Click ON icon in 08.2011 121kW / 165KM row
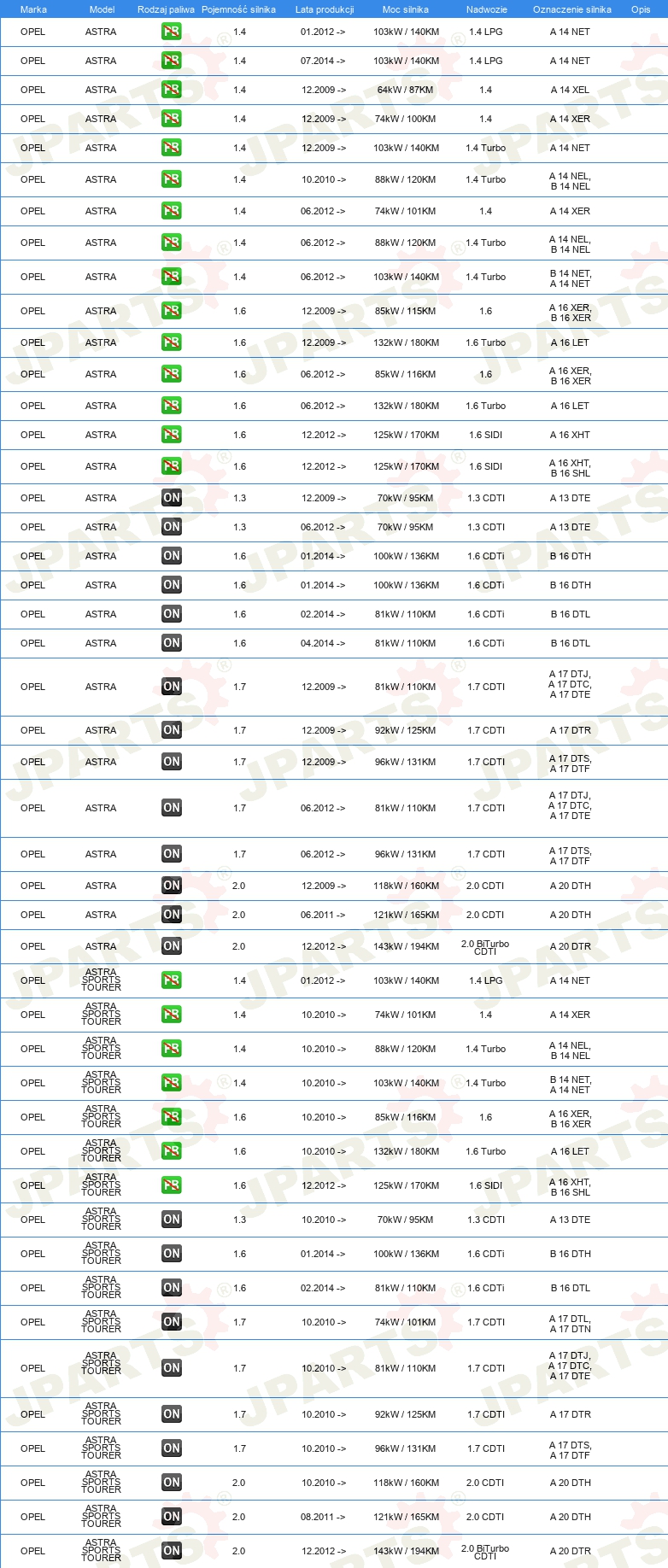Screen dimensions: 668x1568 pos(171,1517)
